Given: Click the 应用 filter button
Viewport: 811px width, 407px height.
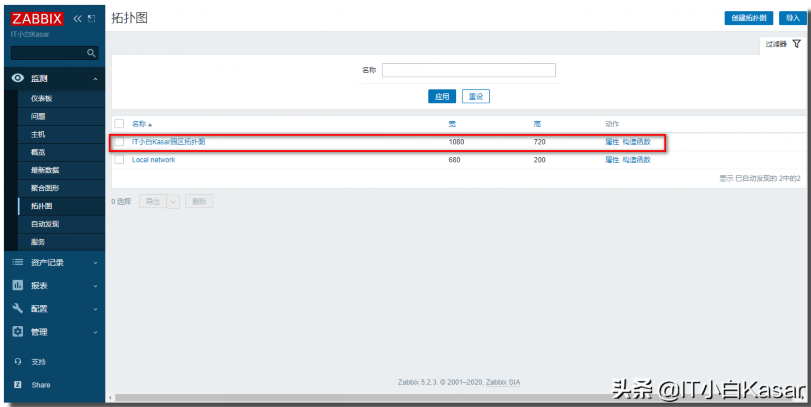Looking at the screenshot, I should (442, 96).
